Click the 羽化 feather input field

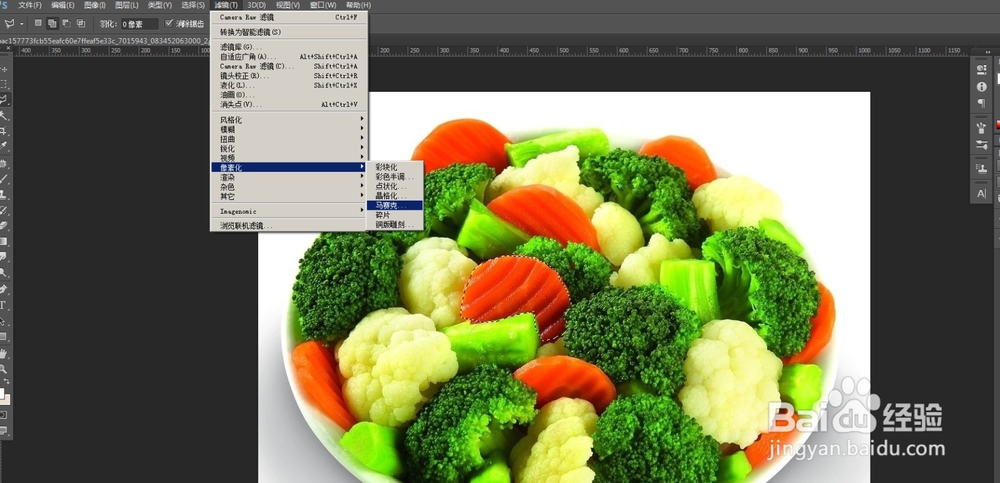click(x=139, y=24)
